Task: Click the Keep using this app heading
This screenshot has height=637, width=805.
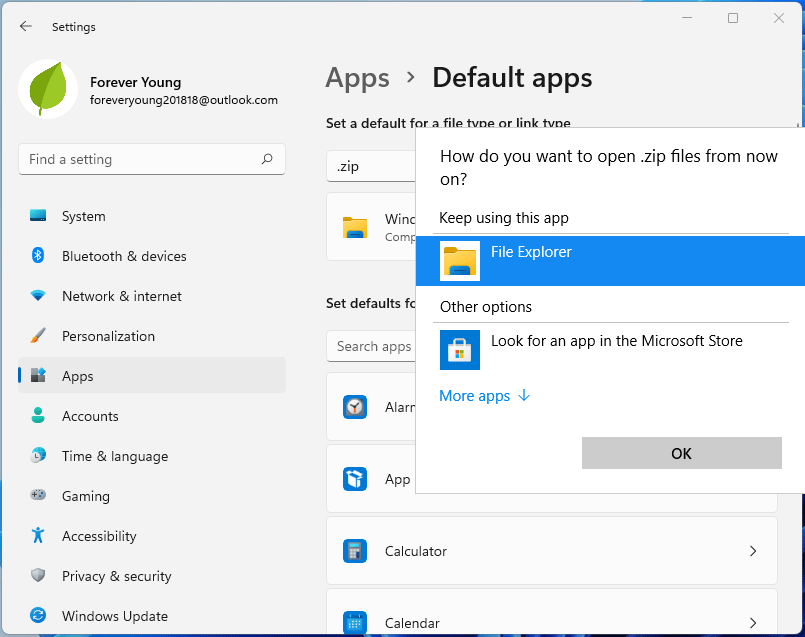Action: (x=504, y=218)
